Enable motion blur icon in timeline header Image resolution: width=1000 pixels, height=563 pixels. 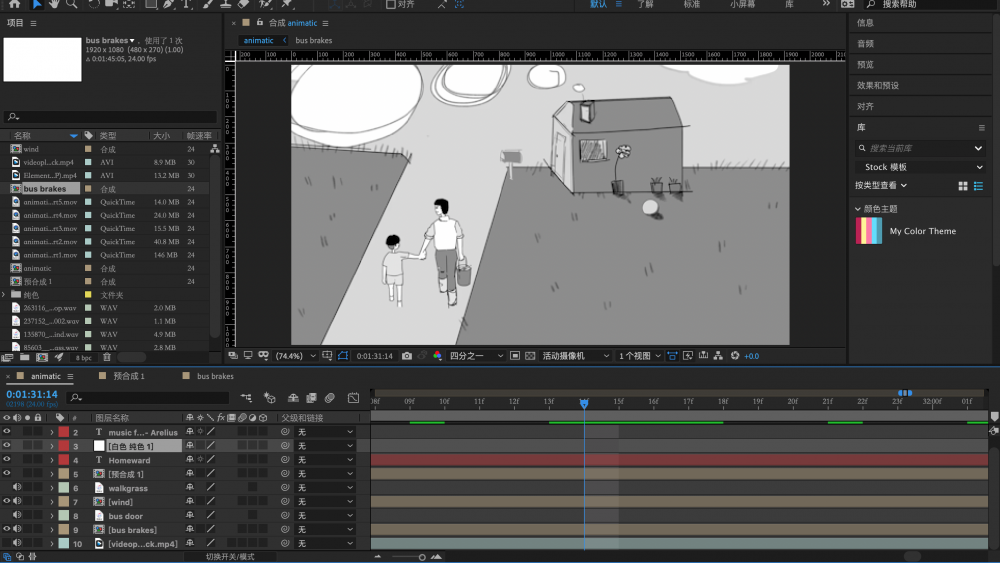pyautogui.click(x=330, y=398)
